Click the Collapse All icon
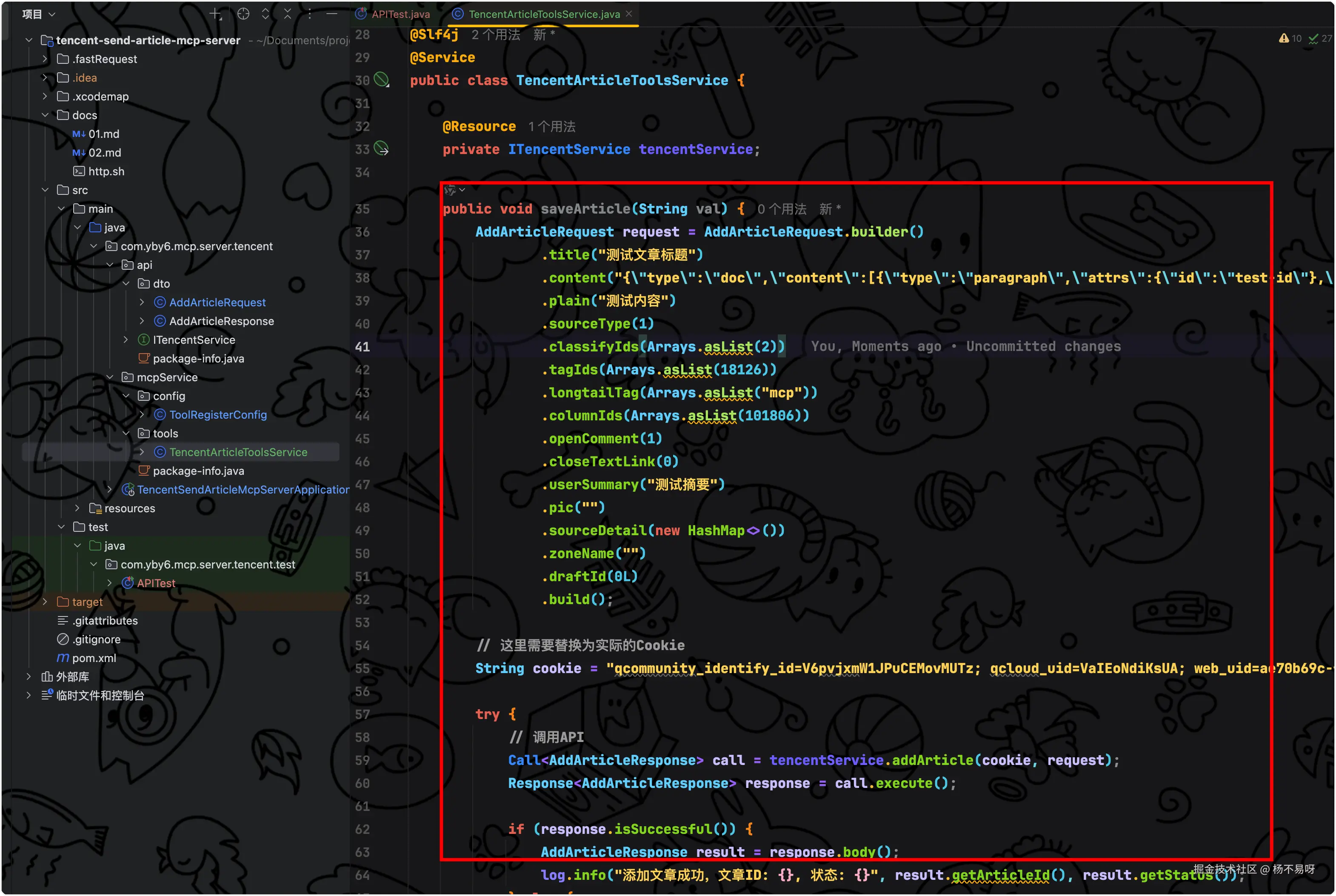This screenshot has height=896, width=1336. [288, 14]
